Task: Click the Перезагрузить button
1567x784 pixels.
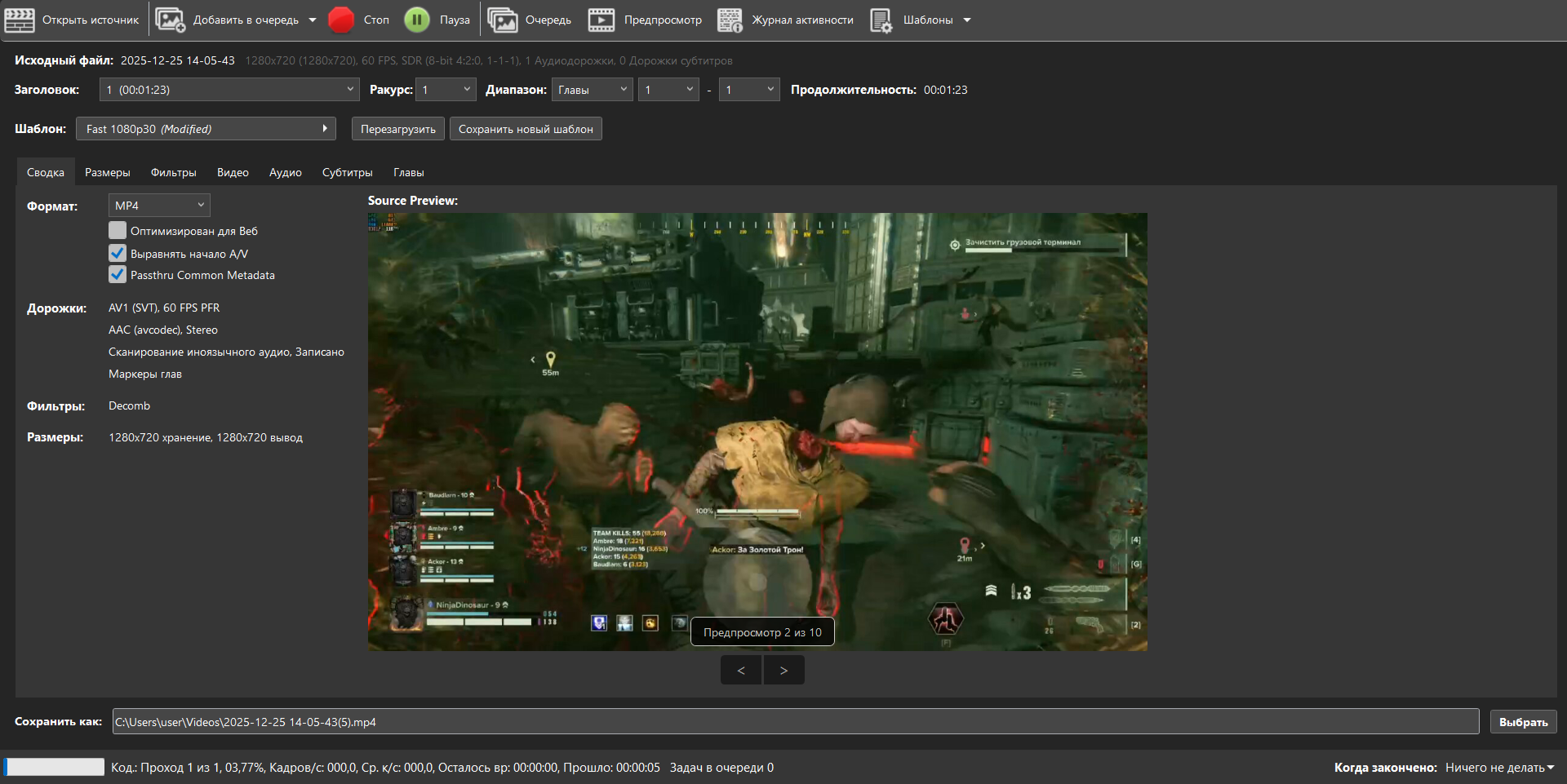Action: point(398,129)
